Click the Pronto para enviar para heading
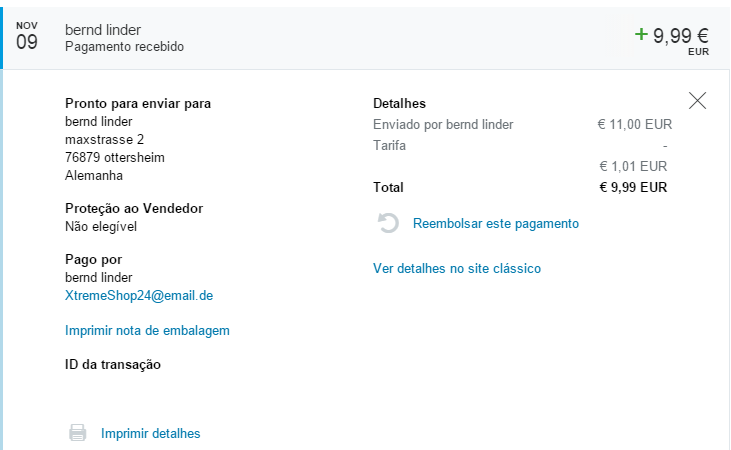This screenshot has width=731, height=450. [x=138, y=103]
